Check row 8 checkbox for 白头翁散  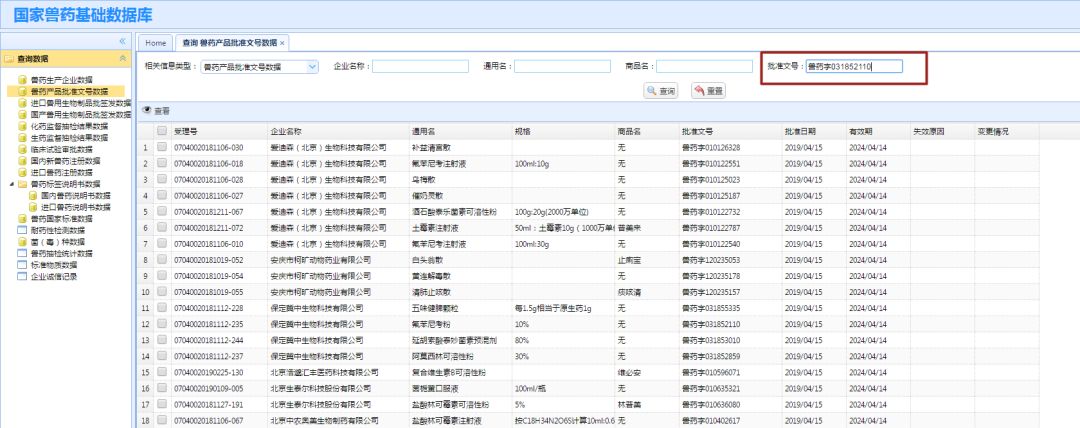click(x=162, y=260)
